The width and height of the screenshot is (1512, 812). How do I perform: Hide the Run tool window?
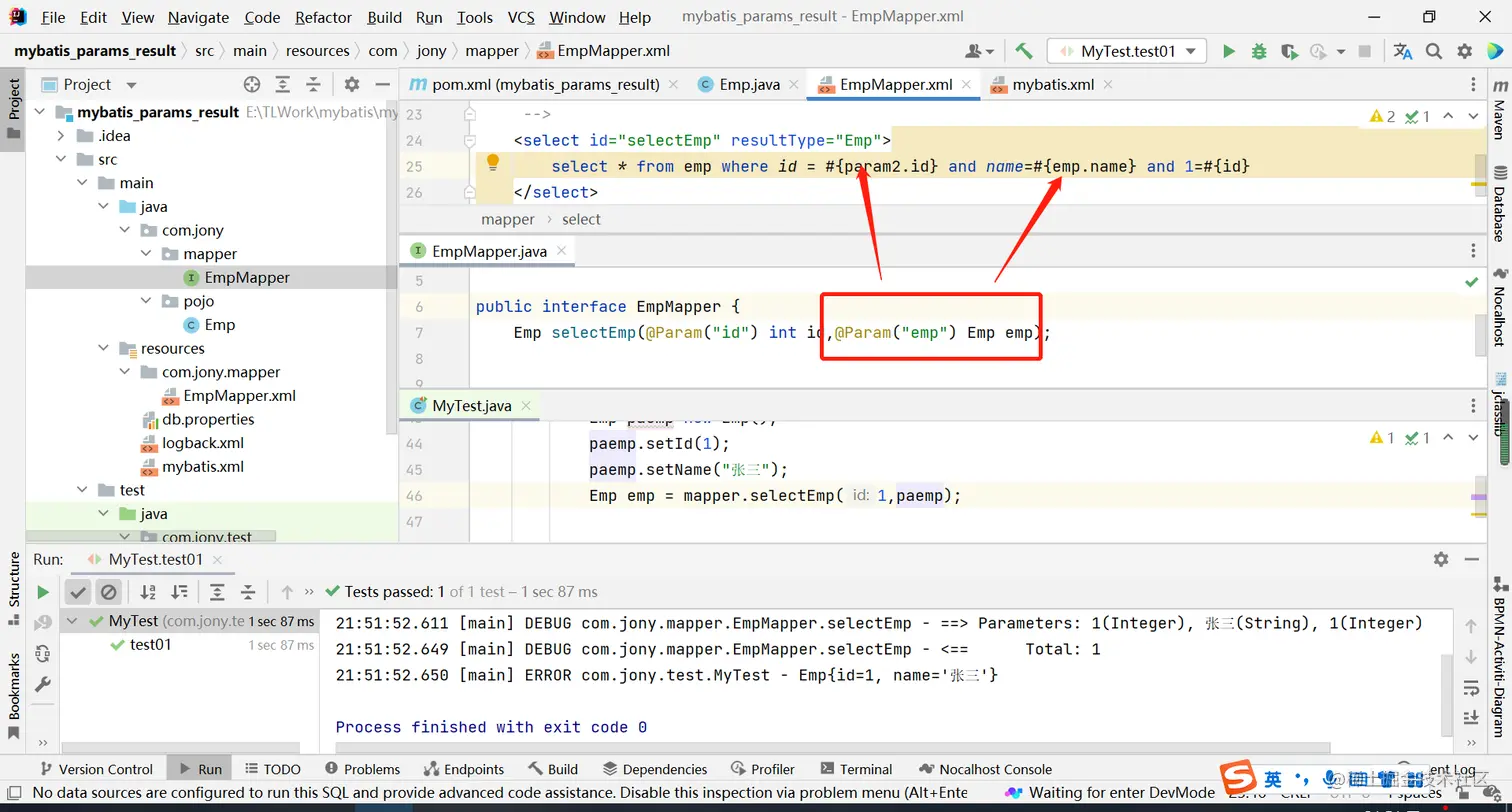click(x=1472, y=560)
